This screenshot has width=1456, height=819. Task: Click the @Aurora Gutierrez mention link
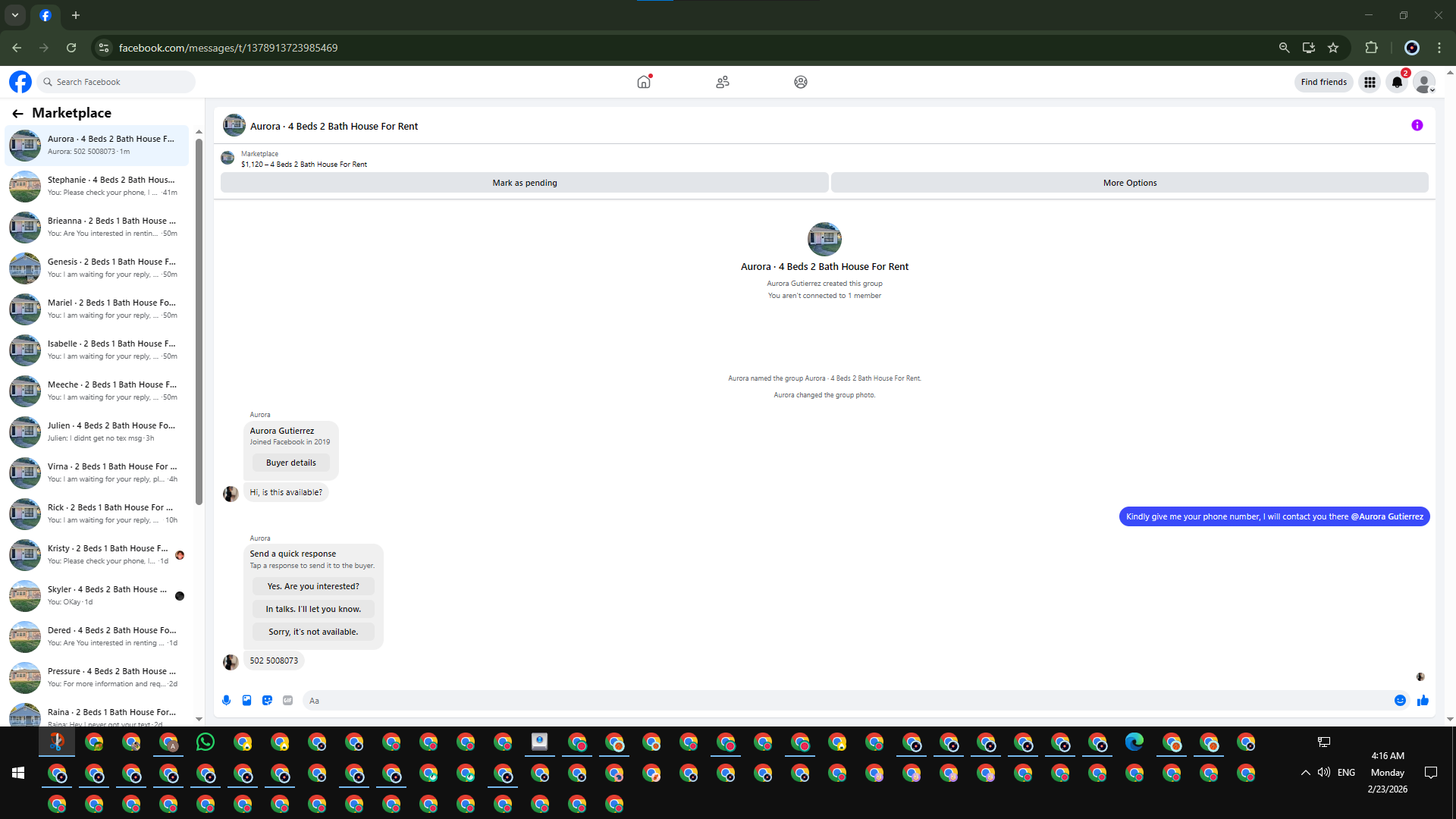tap(1387, 516)
